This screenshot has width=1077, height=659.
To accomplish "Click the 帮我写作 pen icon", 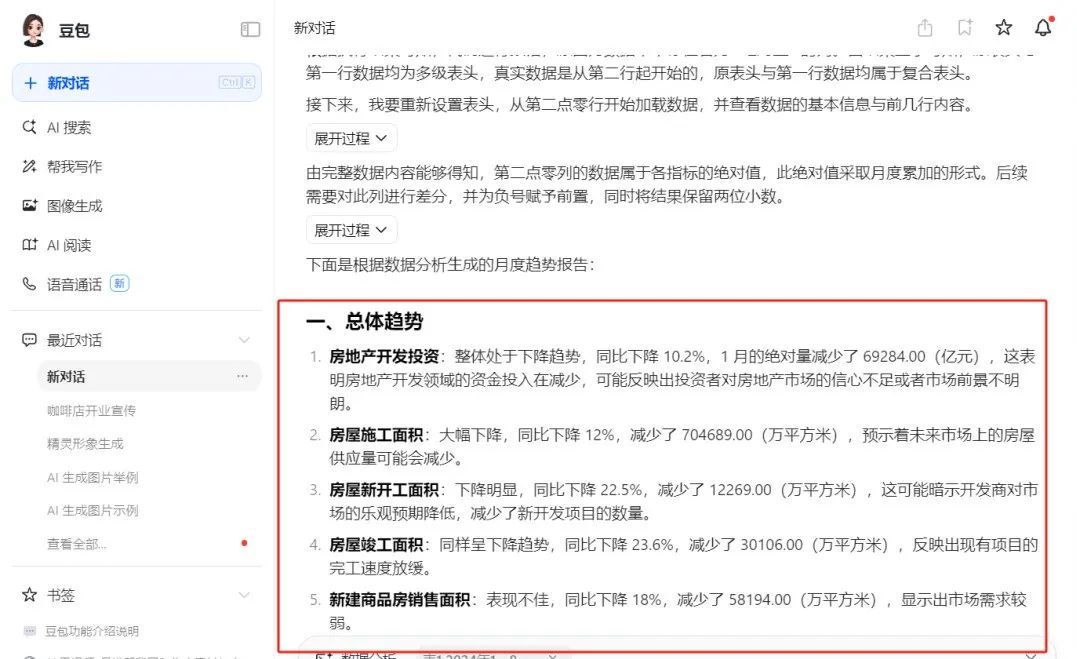I will (x=29, y=166).
